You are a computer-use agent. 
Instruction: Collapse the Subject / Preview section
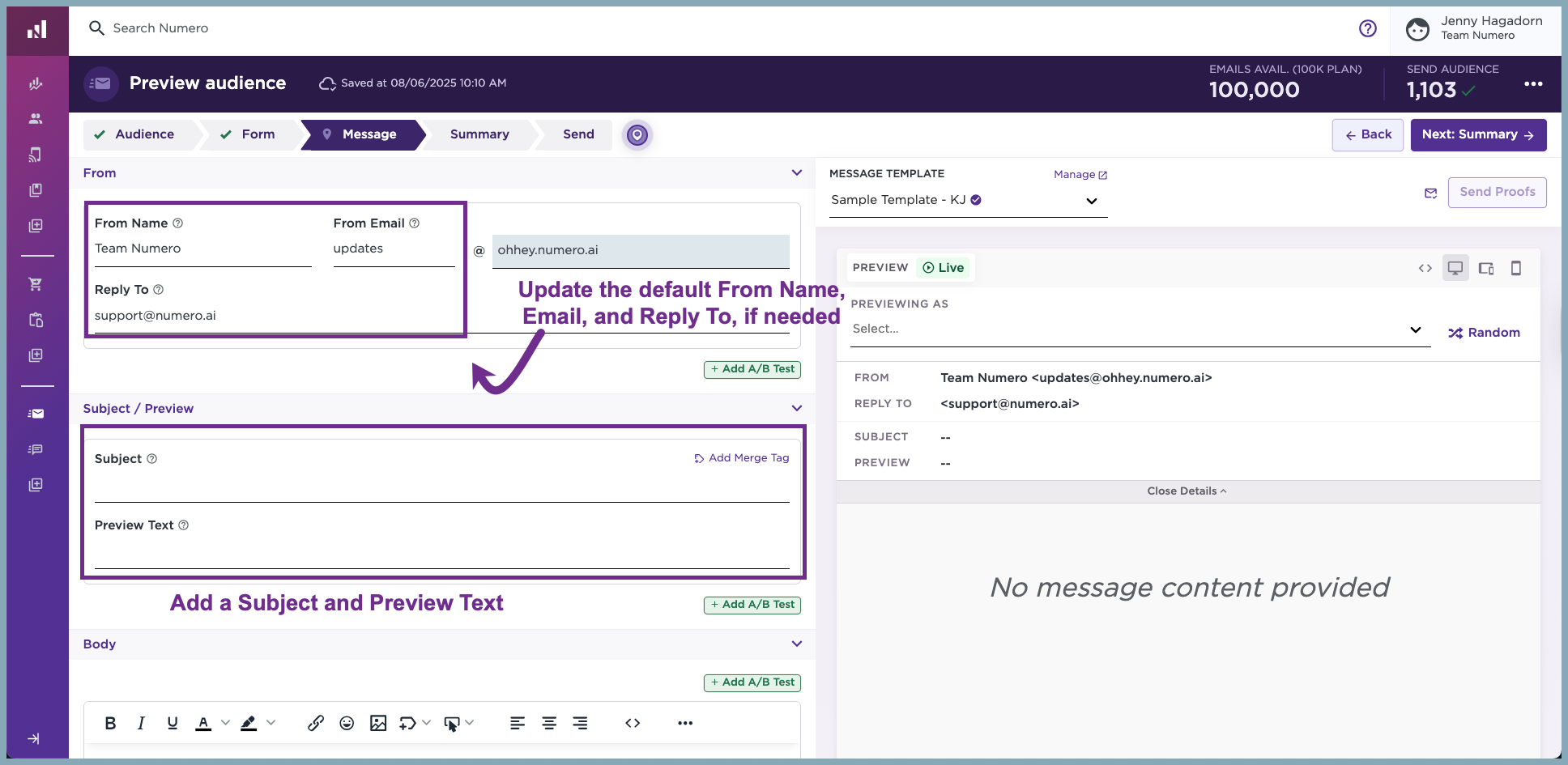(x=797, y=408)
